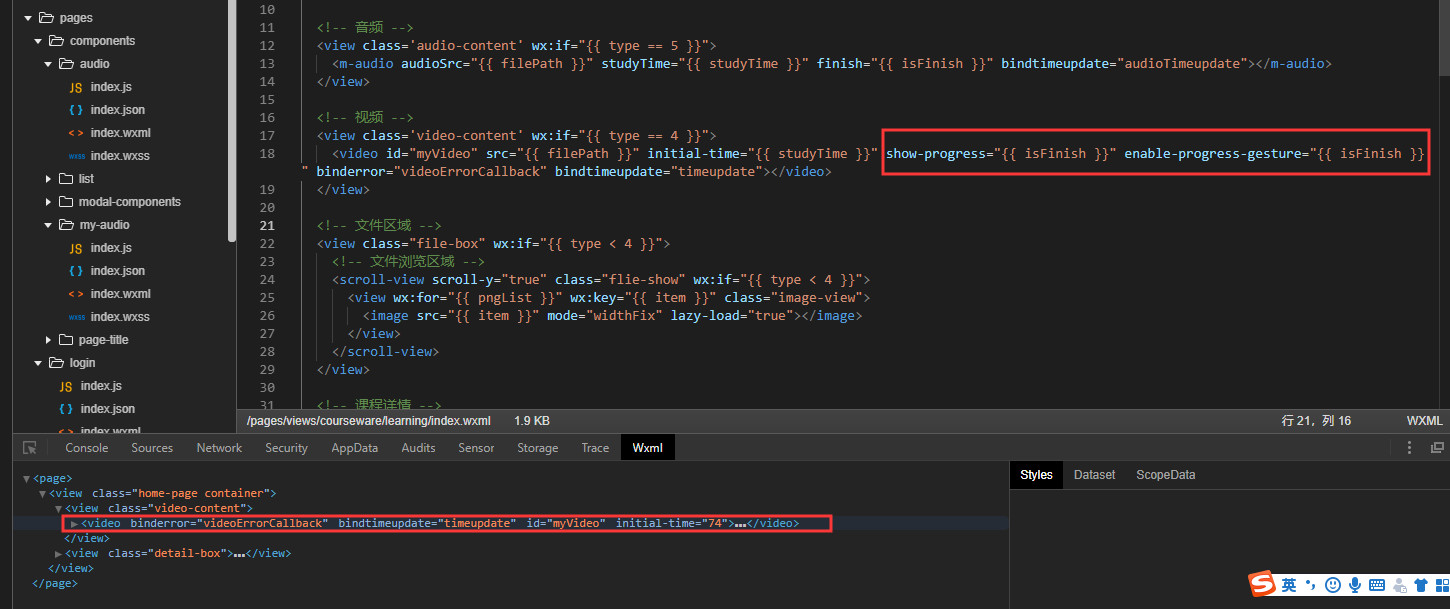
Task: Open Sogou emoji smiley panel
Action: (1332, 585)
